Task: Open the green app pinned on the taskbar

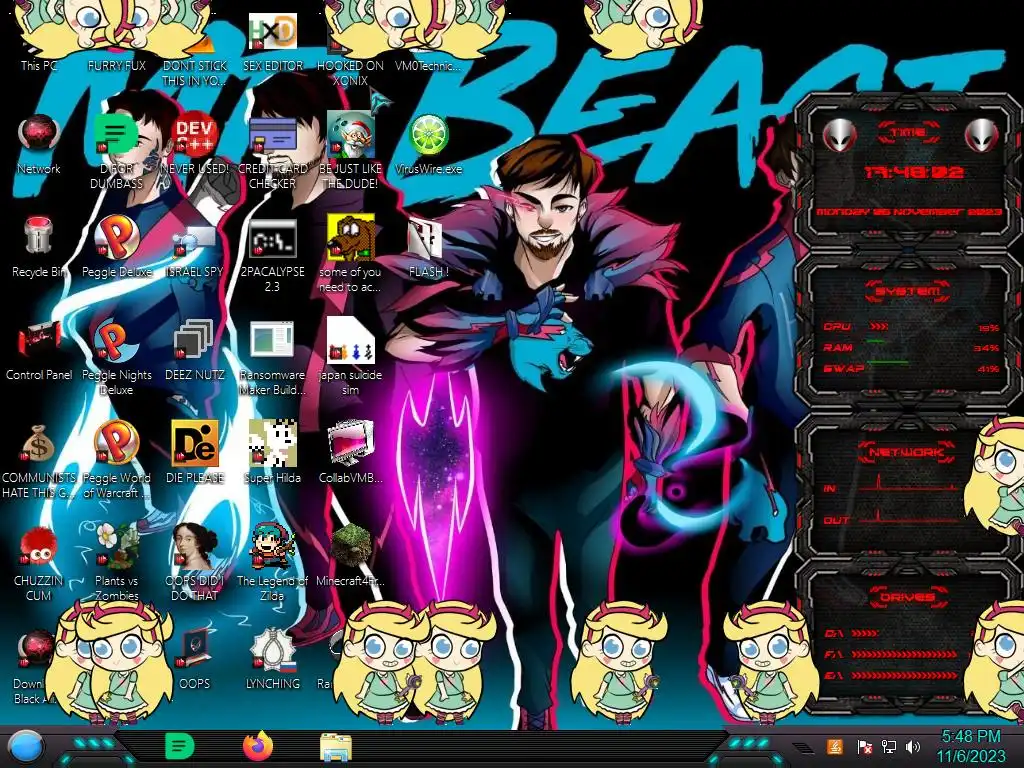Action: click(179, 746)
